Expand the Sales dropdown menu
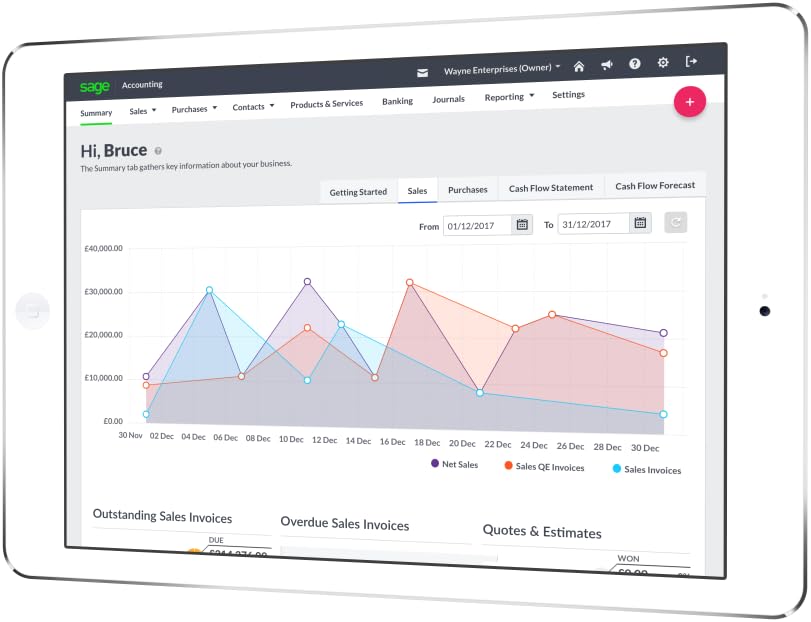The image size is (811, 622). pyautogui.click(x=143, y=111)
